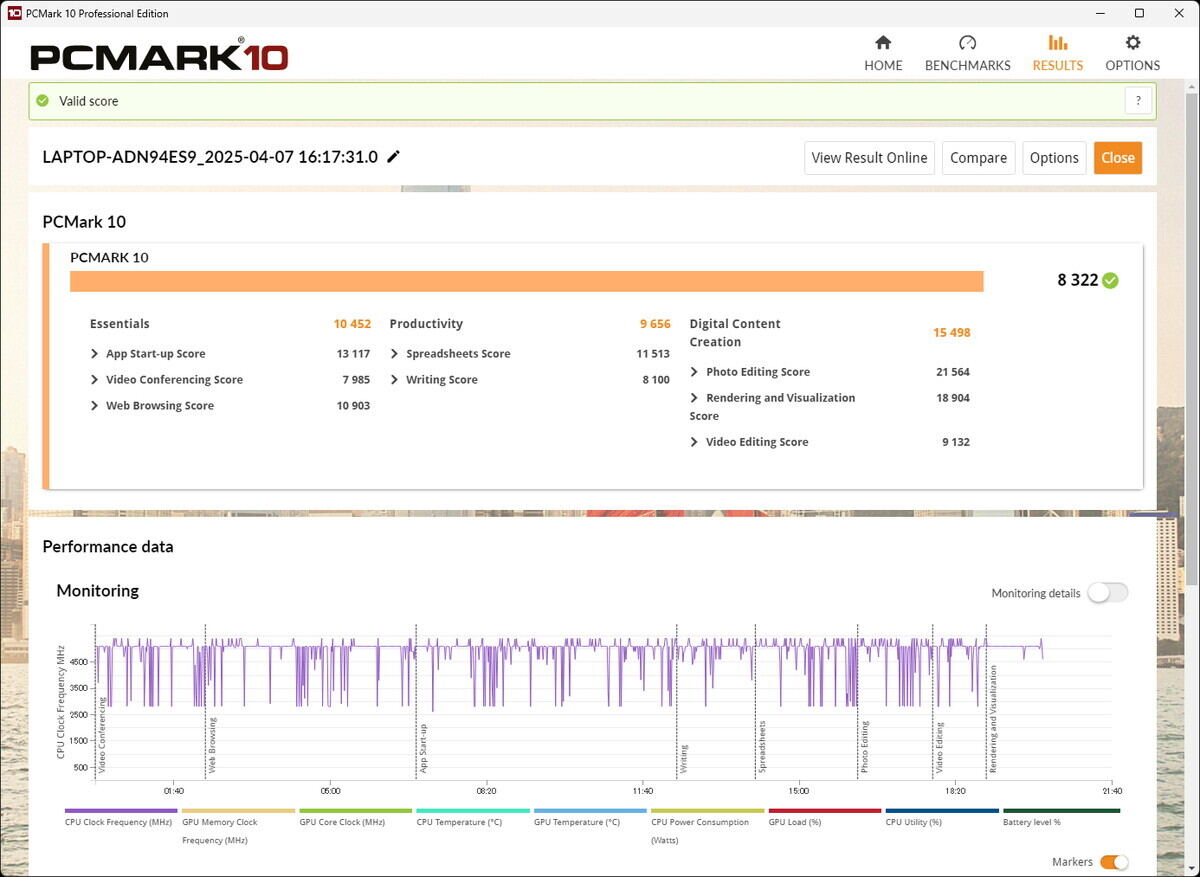Select GPU Core Clock legend swatch
This screenshot has width=1200, height=877.
point(355,811)
